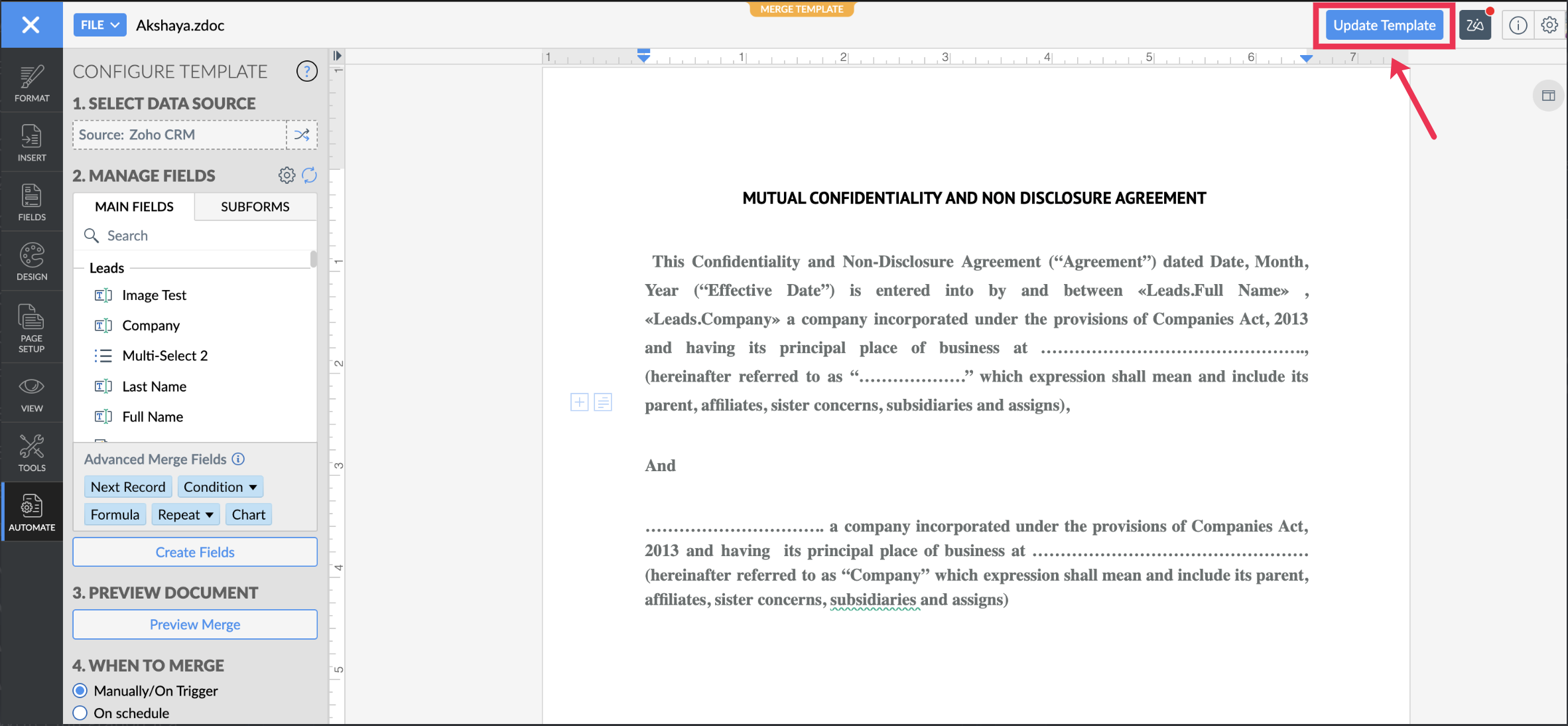Switch to the MAIN FIELDS tab
The image size is (1568, 726).
(134, 207)
